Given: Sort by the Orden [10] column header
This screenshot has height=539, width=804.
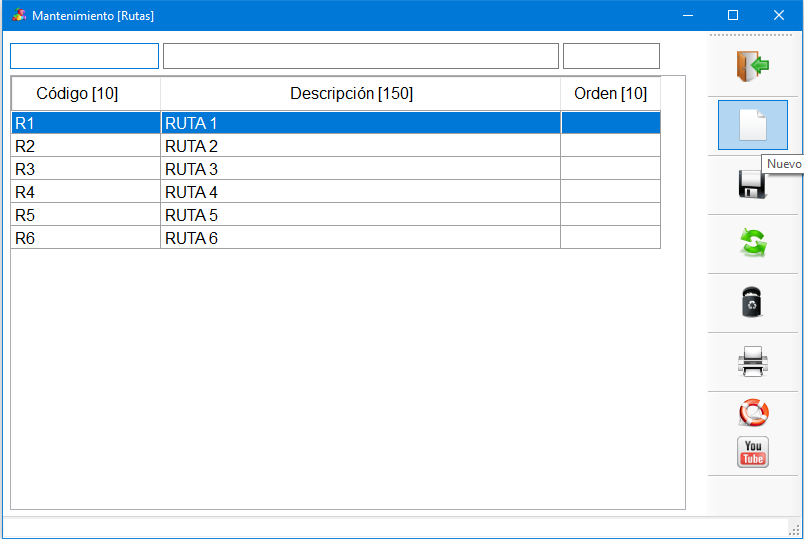Looking at the screenshot, I should pyautogui.click(x=610, y=93).
